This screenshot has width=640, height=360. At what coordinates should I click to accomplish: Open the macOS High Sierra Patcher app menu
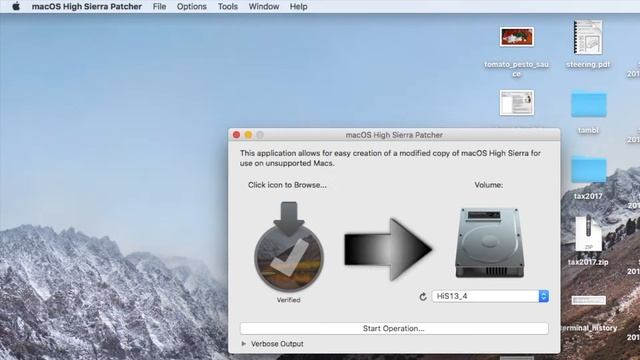pos(87,7)
